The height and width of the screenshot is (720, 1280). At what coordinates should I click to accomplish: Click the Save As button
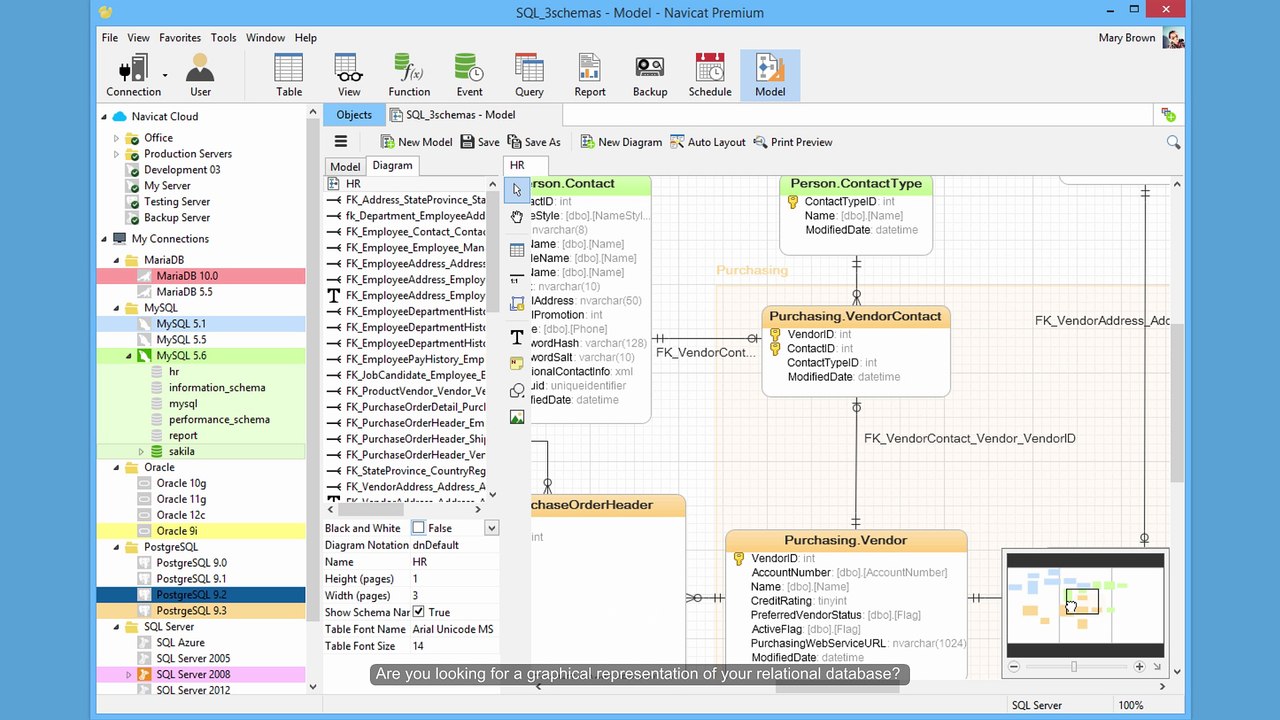click(534, 142)
